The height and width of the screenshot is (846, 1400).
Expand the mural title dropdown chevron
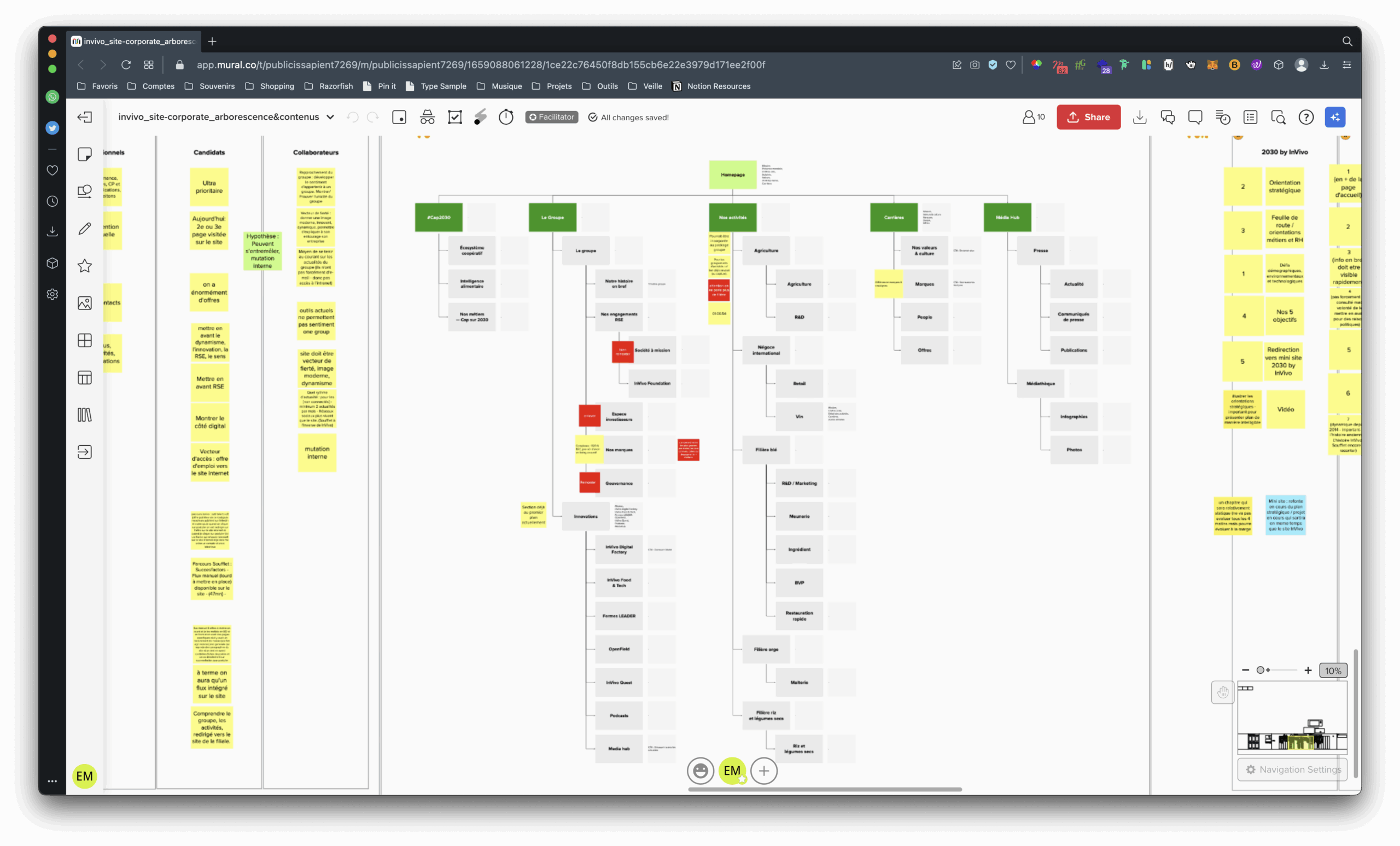330,117
